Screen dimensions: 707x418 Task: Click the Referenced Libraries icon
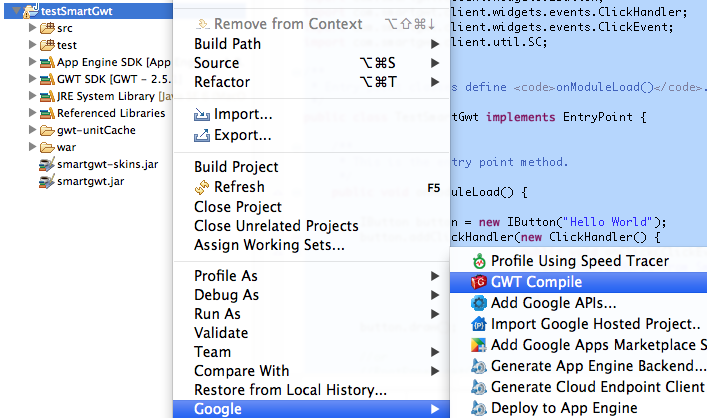pyautogui.click(x=47, y=113)
